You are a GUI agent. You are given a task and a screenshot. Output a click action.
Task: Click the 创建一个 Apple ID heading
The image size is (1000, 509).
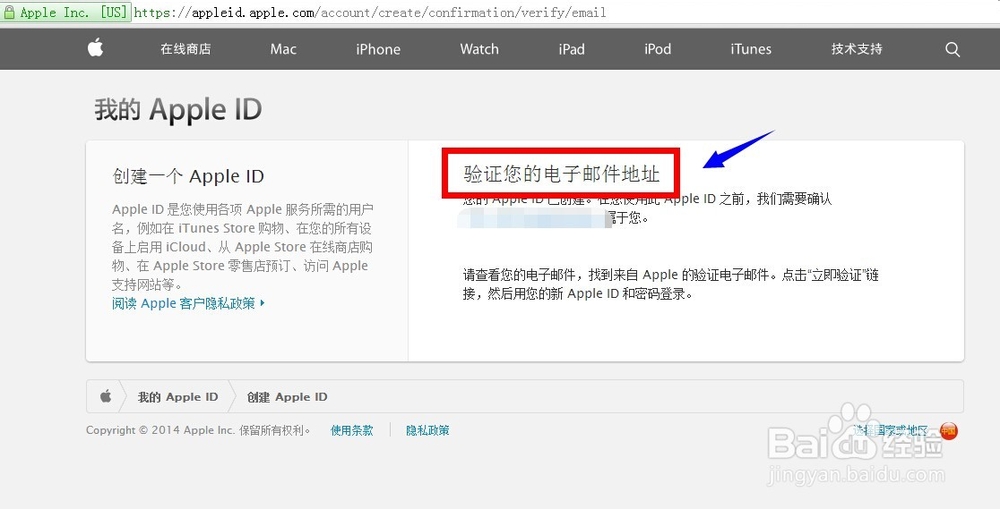pos(188,176)
